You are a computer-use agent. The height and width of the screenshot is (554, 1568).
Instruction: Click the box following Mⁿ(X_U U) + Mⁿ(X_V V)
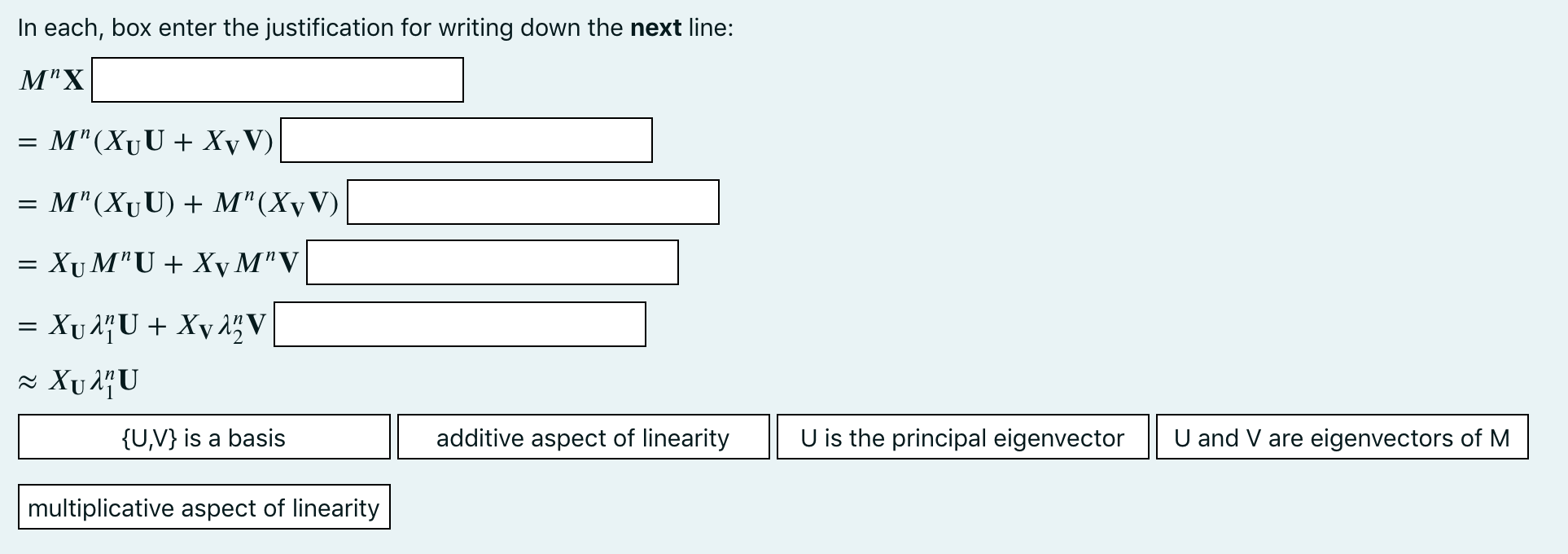pos(532,201)
